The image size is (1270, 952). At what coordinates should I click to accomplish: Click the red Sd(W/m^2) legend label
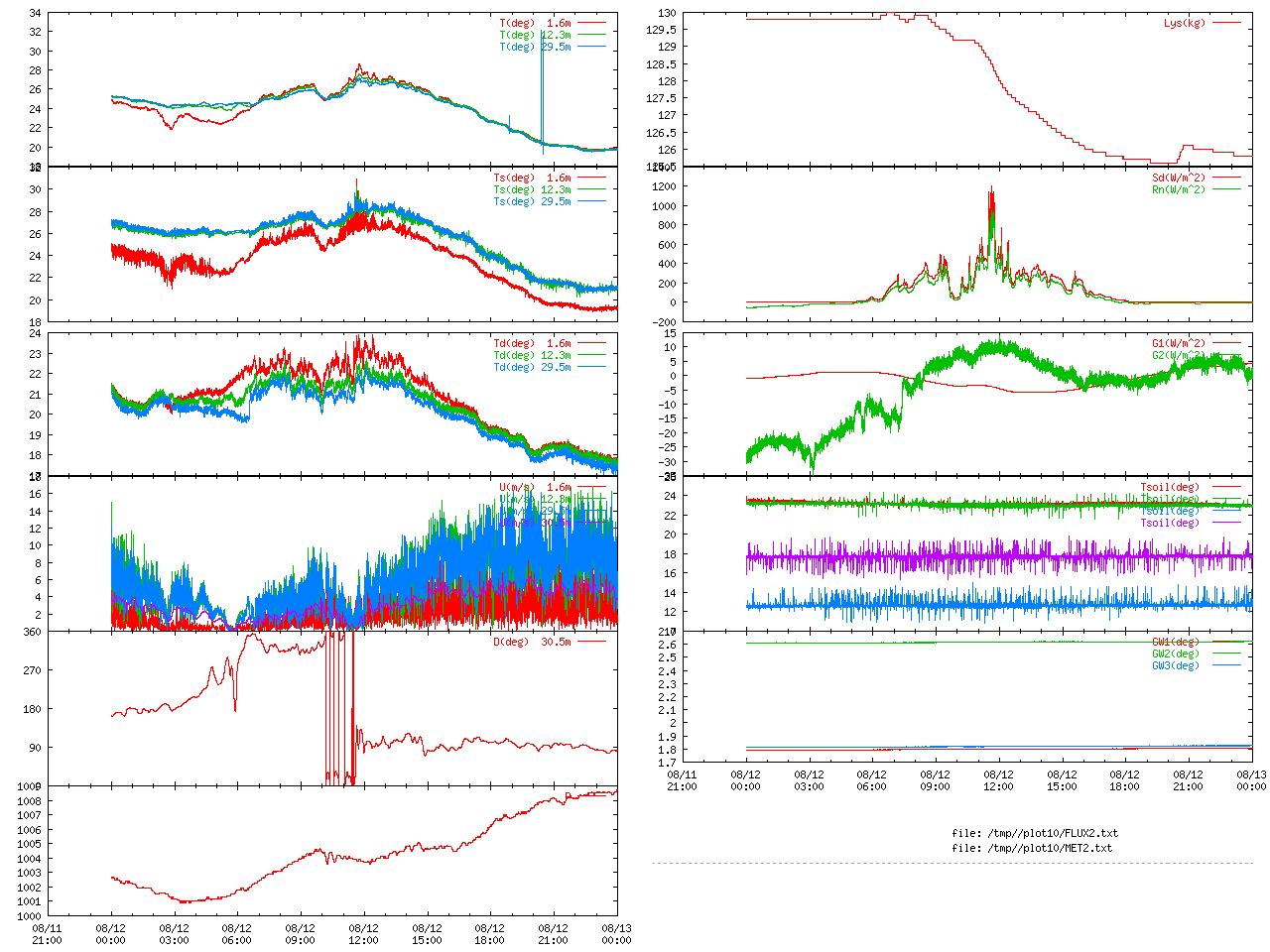pyautogui.click(x=1178, y=178)
